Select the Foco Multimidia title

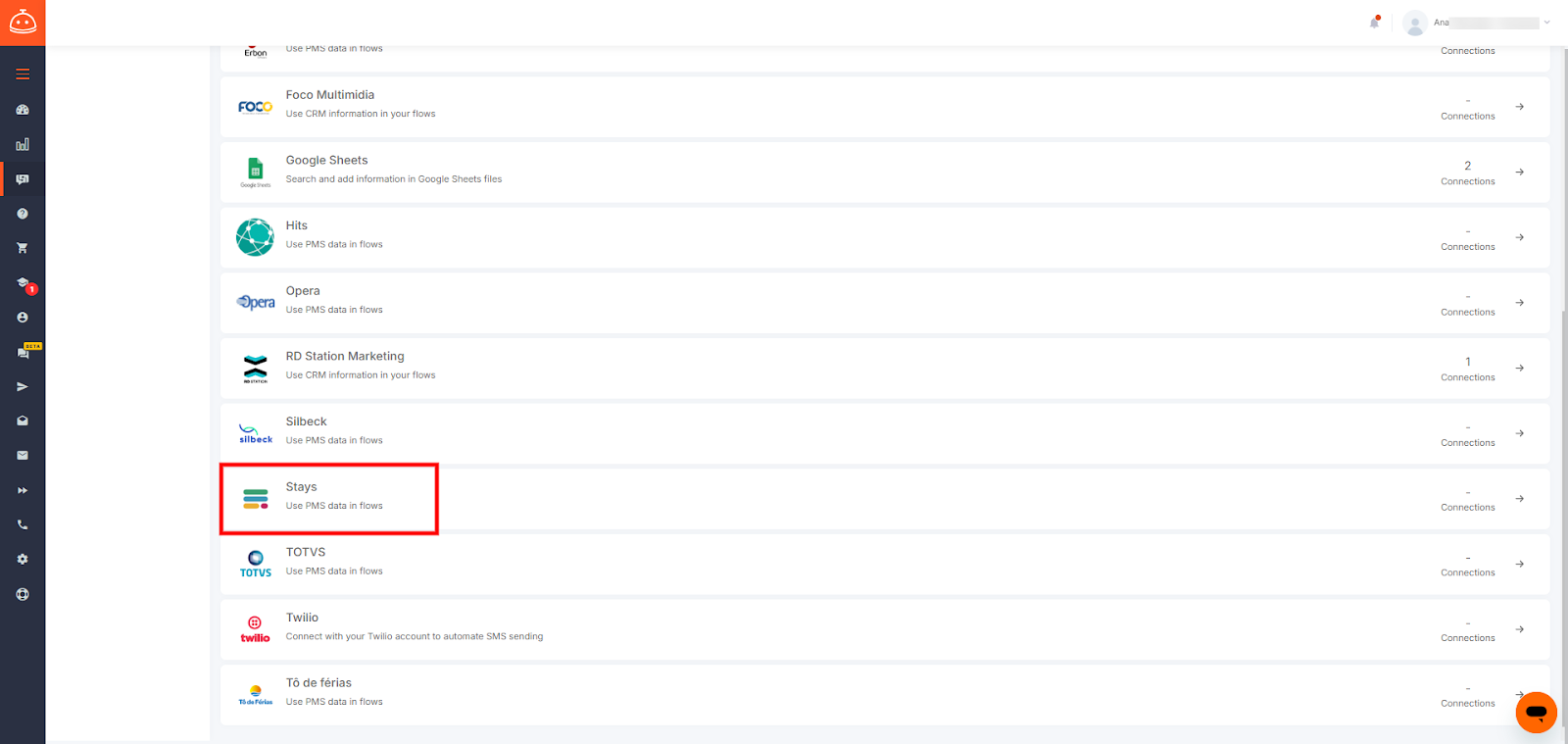[330, 95]
